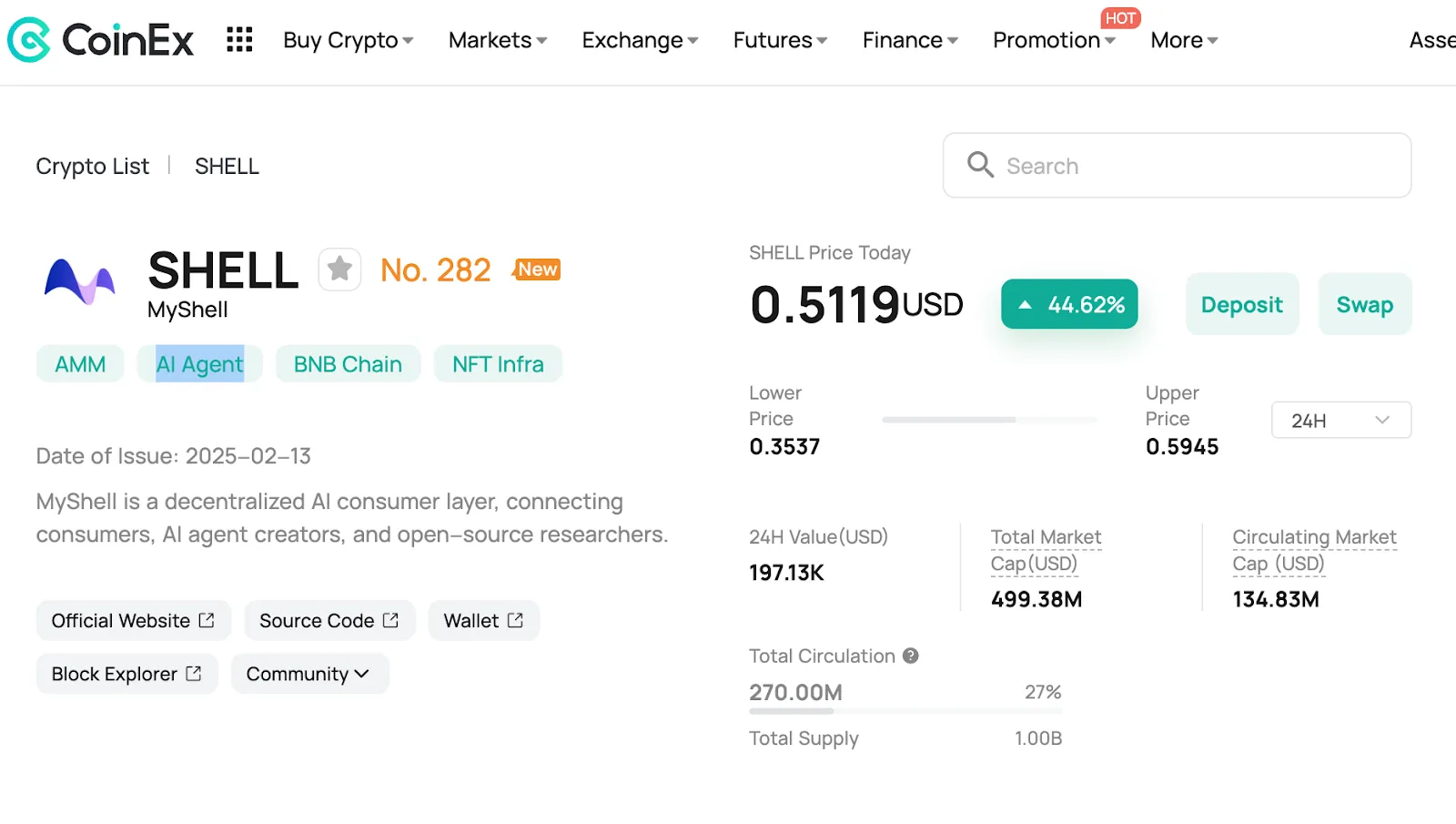Viewport: 1456px width, 824px height.
Task: Open the 24H time range dropdown
Action: [1341, 420]
